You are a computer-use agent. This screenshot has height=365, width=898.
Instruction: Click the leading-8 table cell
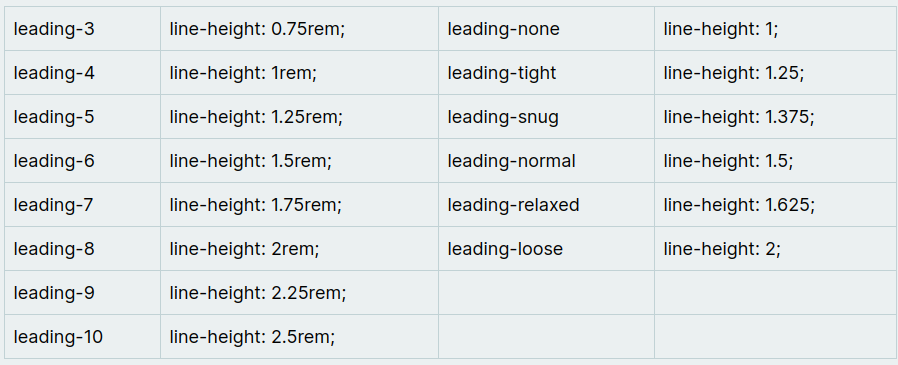pos(82,249)
